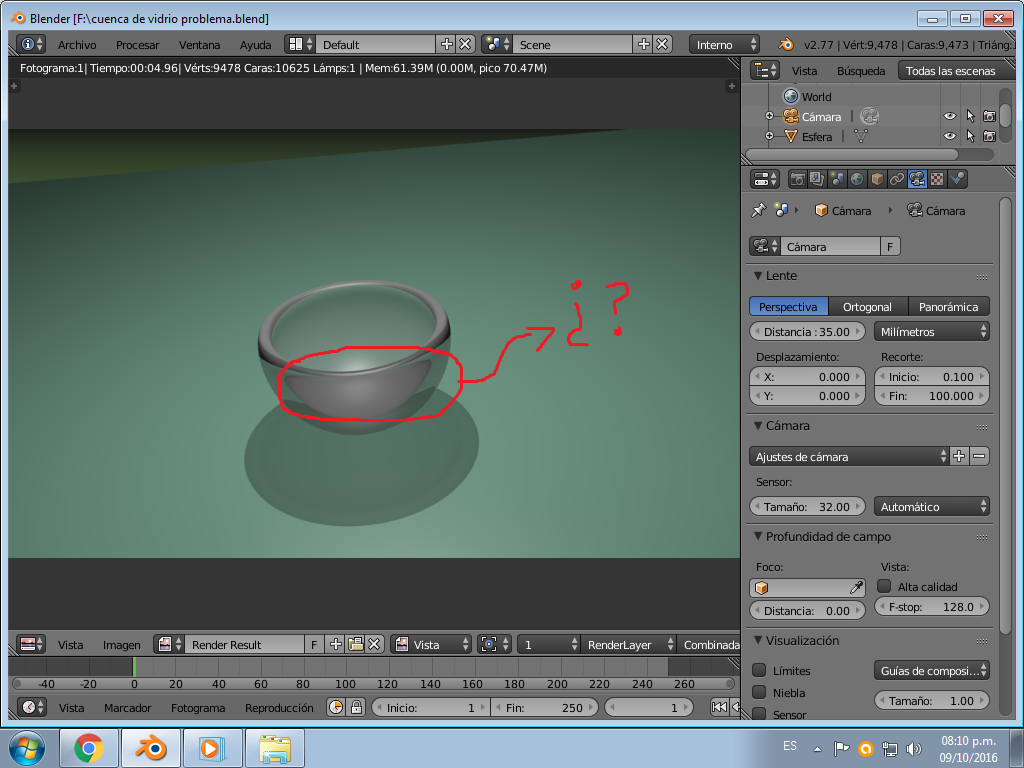Open the Render properties tab icon
This screenshot has height=768, width=1024.
pos(798,179)
